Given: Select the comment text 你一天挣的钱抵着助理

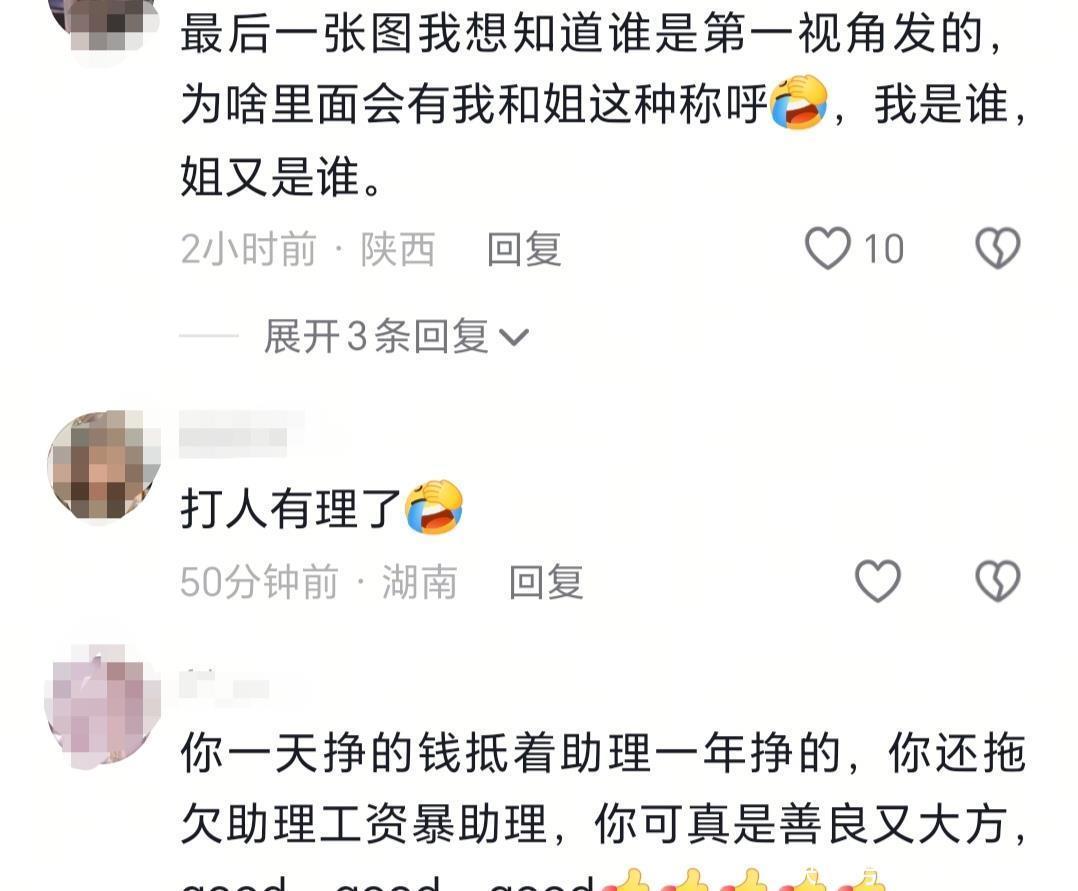Looking at the screenshot, I should click(416, 753).
